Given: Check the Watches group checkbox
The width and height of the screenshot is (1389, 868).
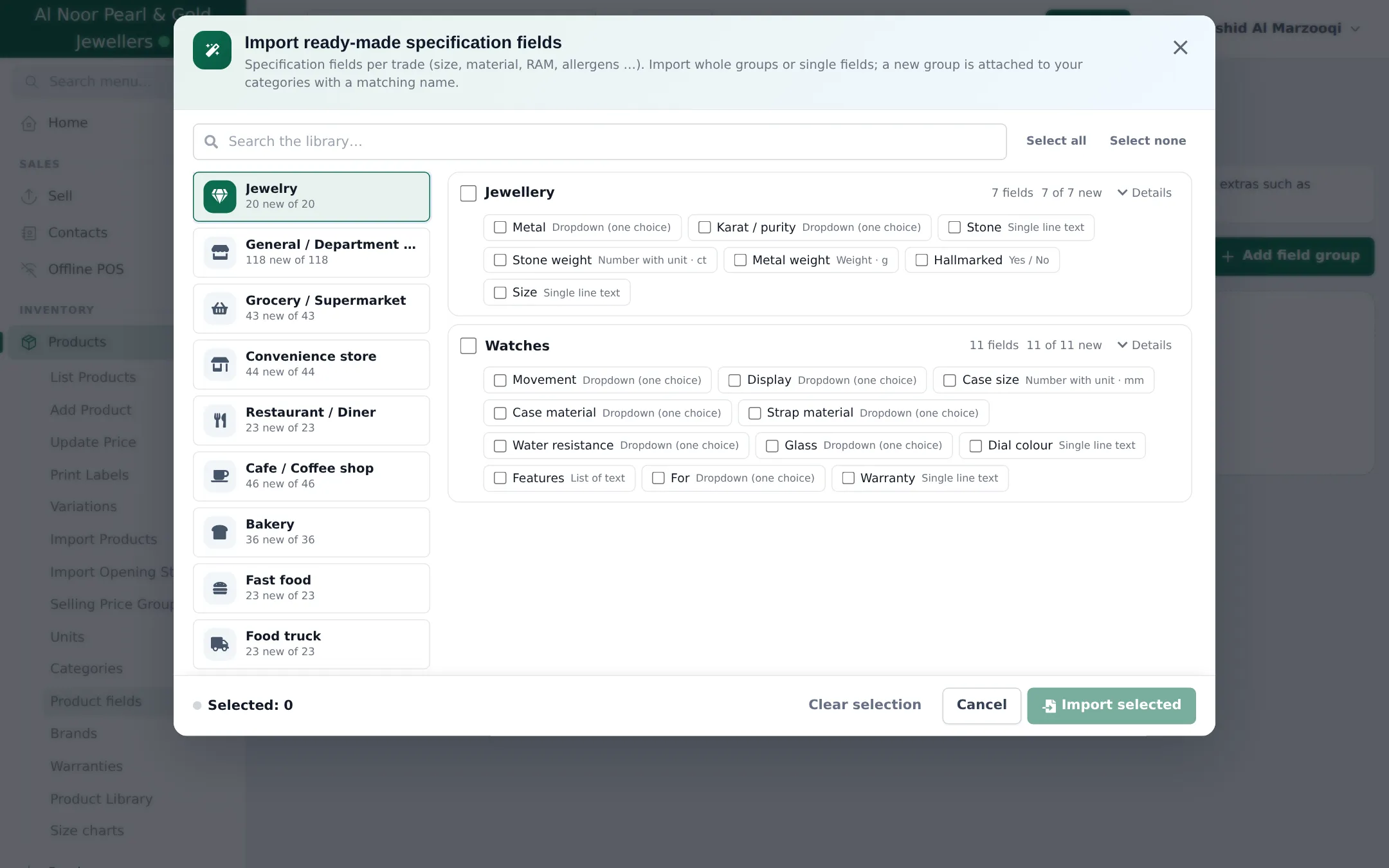Looking at the screenshot, I should tap(468, 346).
